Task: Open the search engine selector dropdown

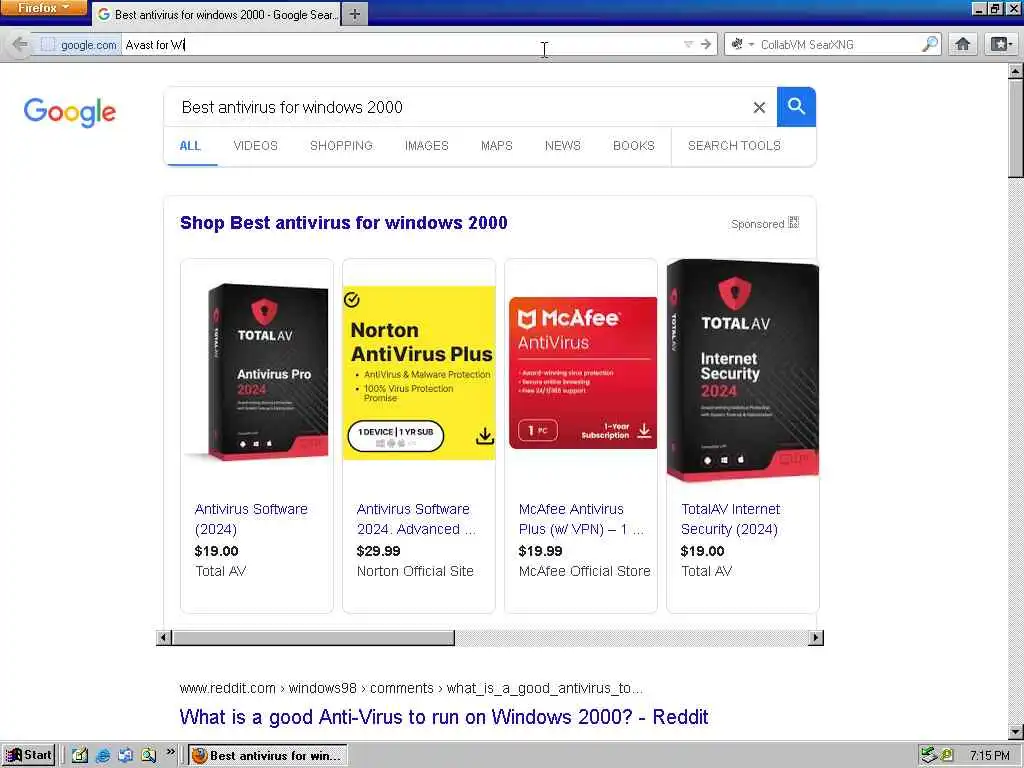Action: [742, 44]
